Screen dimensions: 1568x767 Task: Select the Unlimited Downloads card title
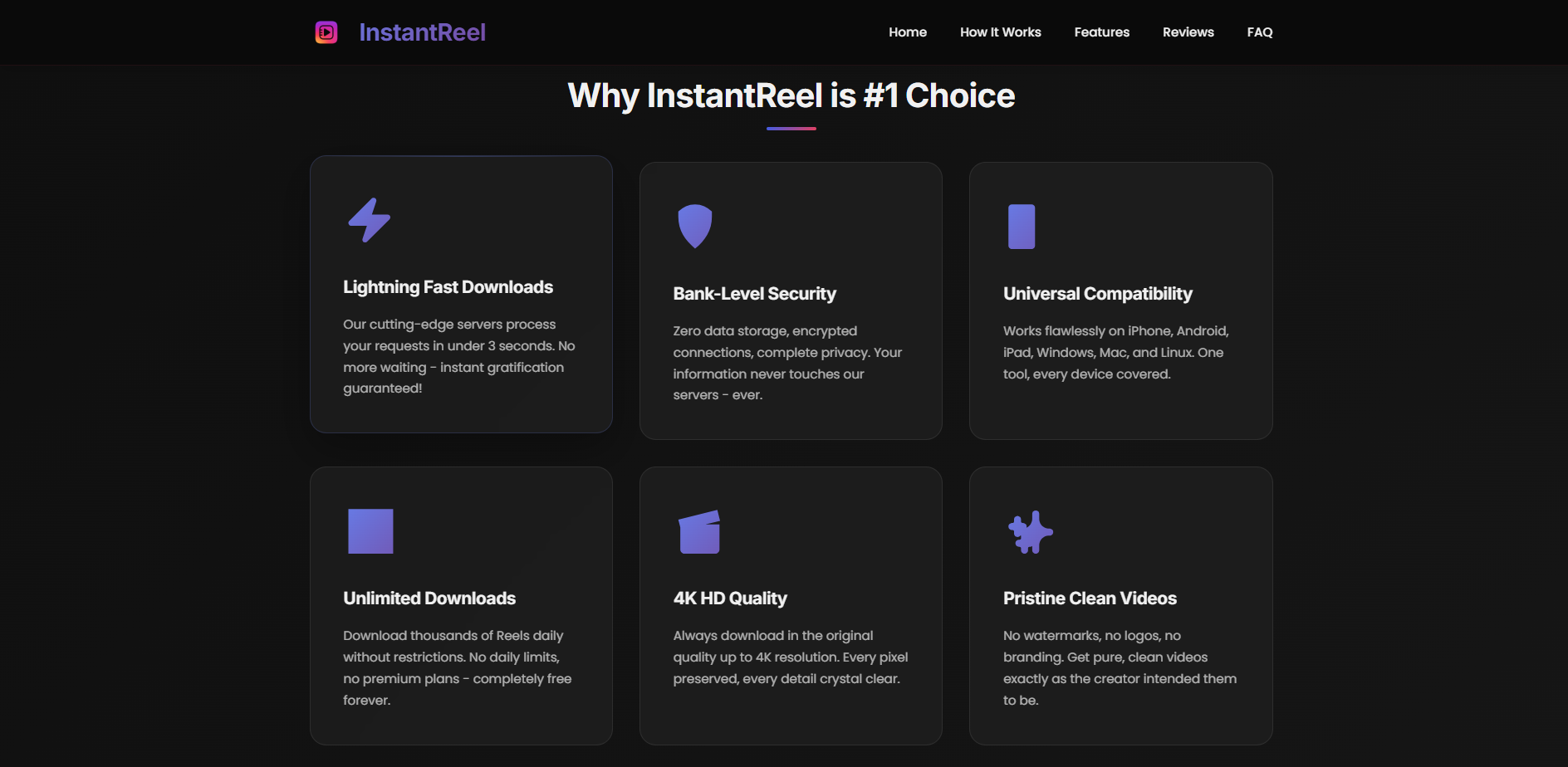click(429, 598)
